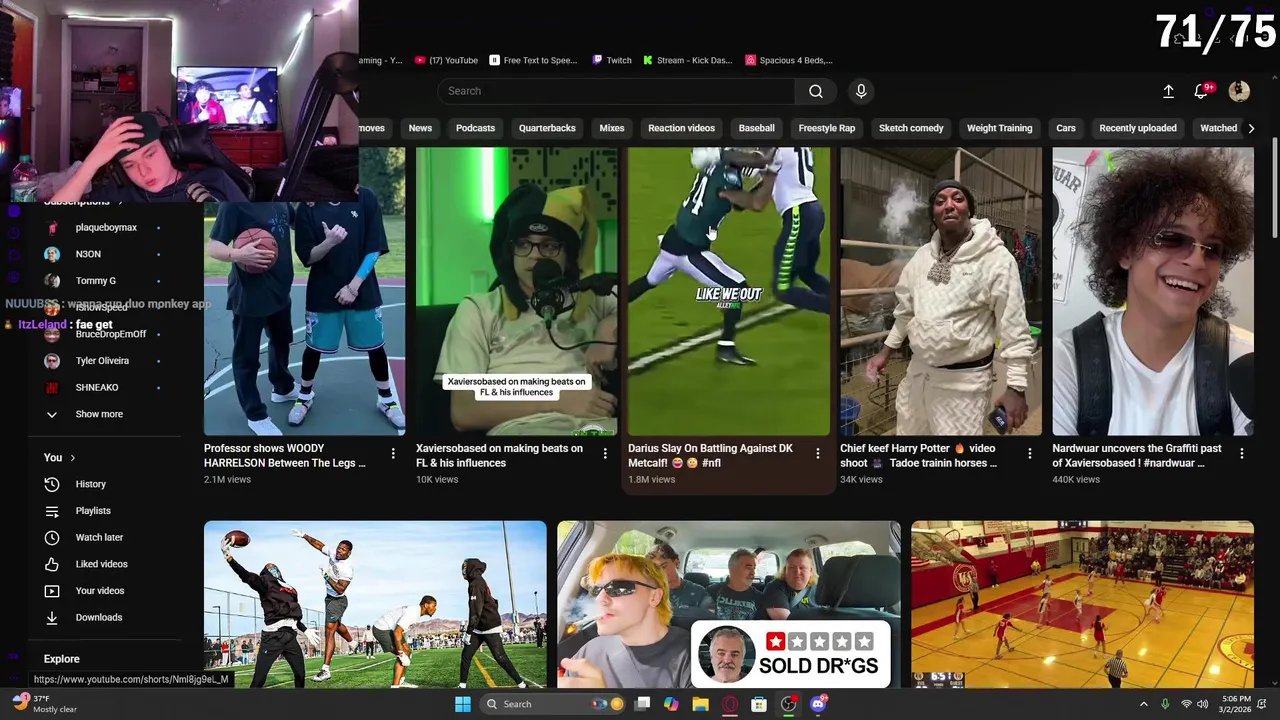Open the Playlists icon in sidebar
The image size is (1280, 720).
click(x=52, y=511)
